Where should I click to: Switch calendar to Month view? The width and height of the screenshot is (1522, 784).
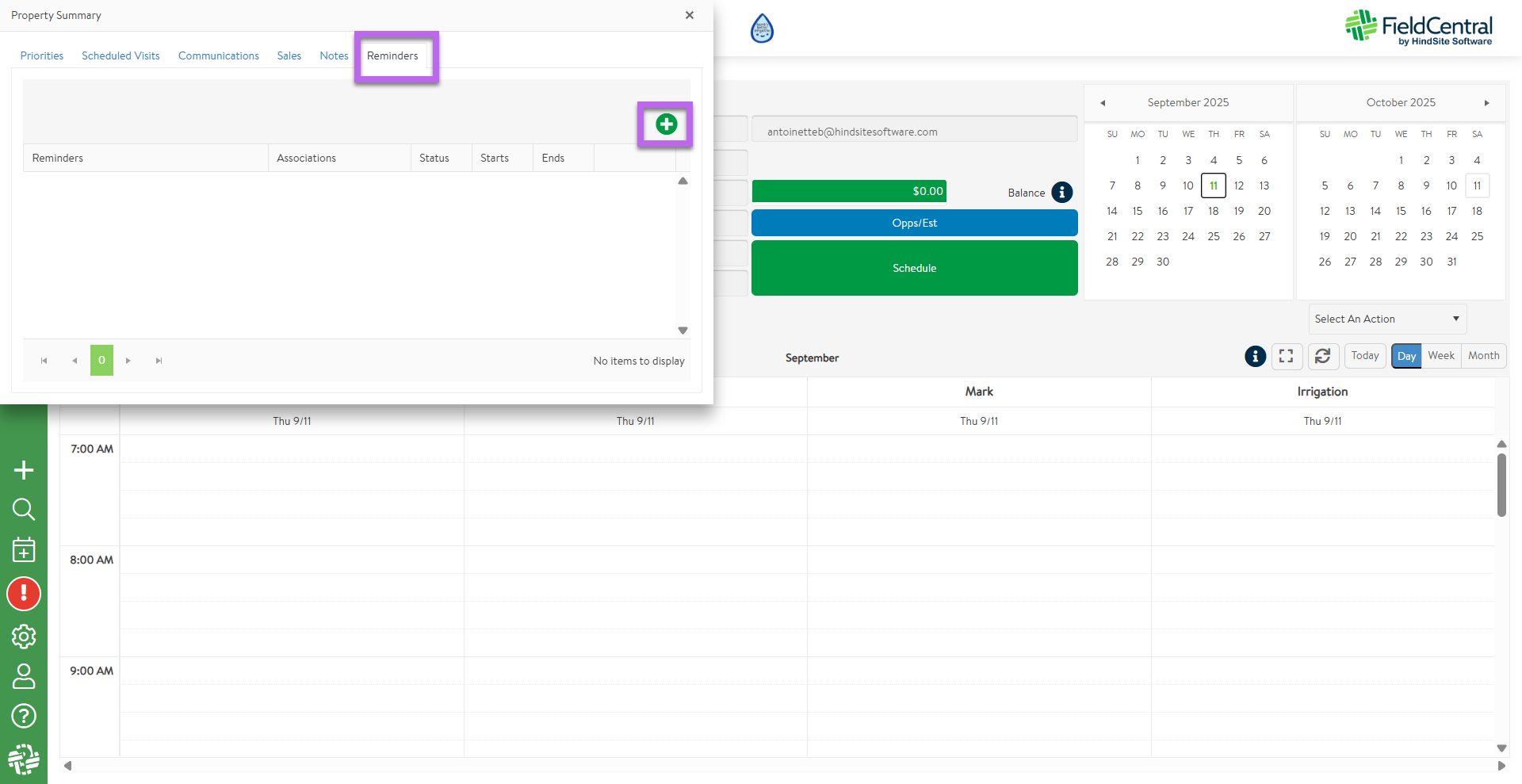pyautogui.click(x=1483, y=356)
